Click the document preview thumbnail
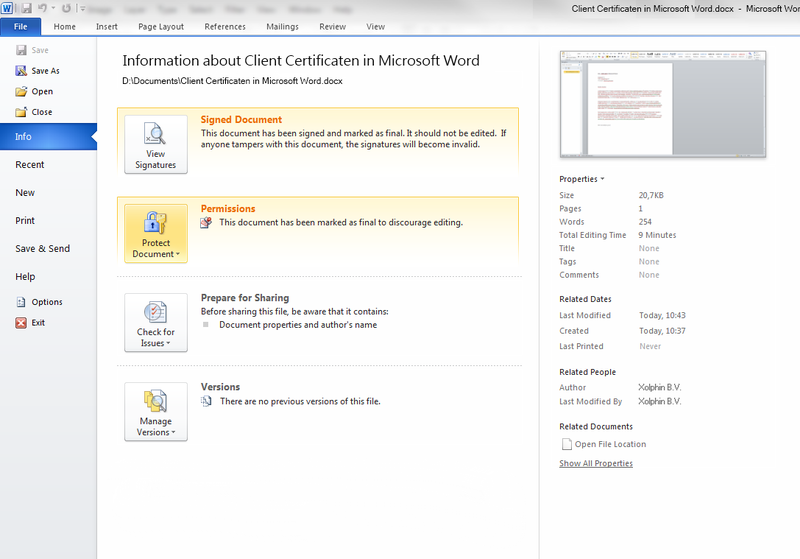Image resolution: width=800 pixels, height=559 pixels. coord(662,102)
